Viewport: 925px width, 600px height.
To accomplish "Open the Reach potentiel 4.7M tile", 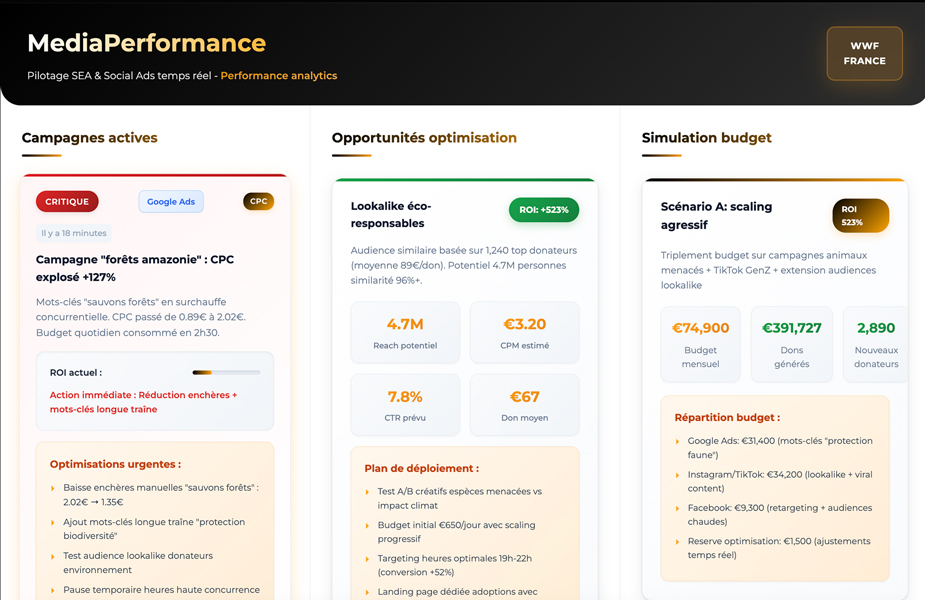I will pos(405,333).
